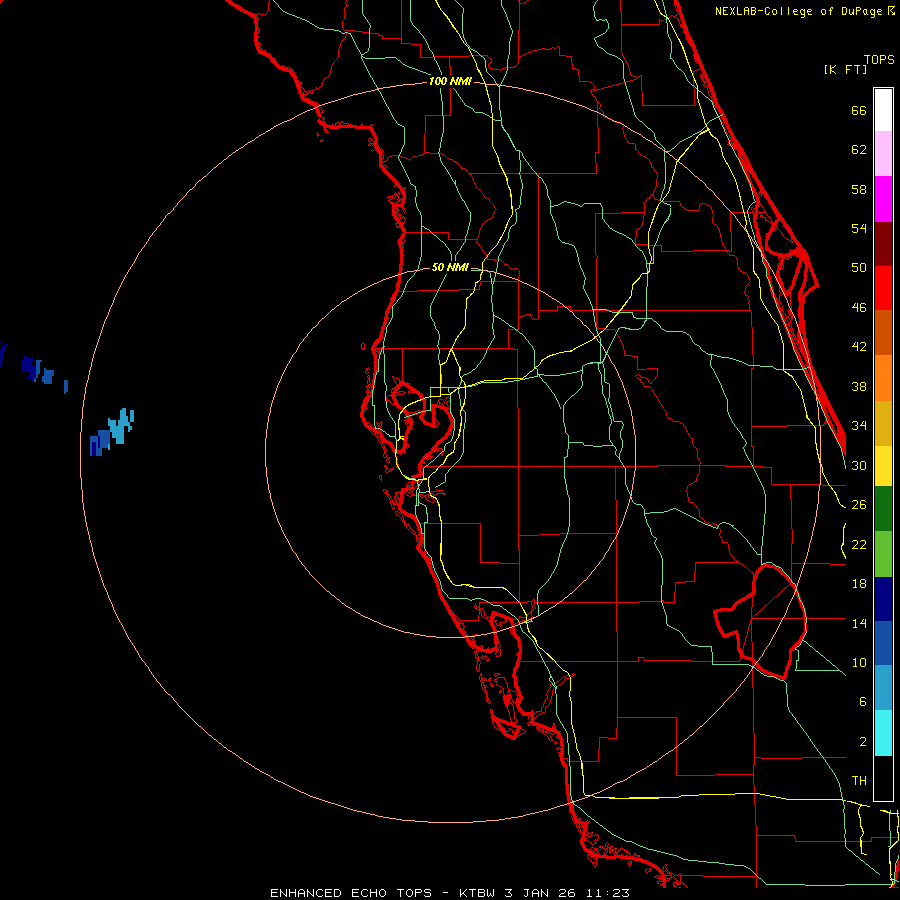Click the '34' legend value

(x=859, y=426)
